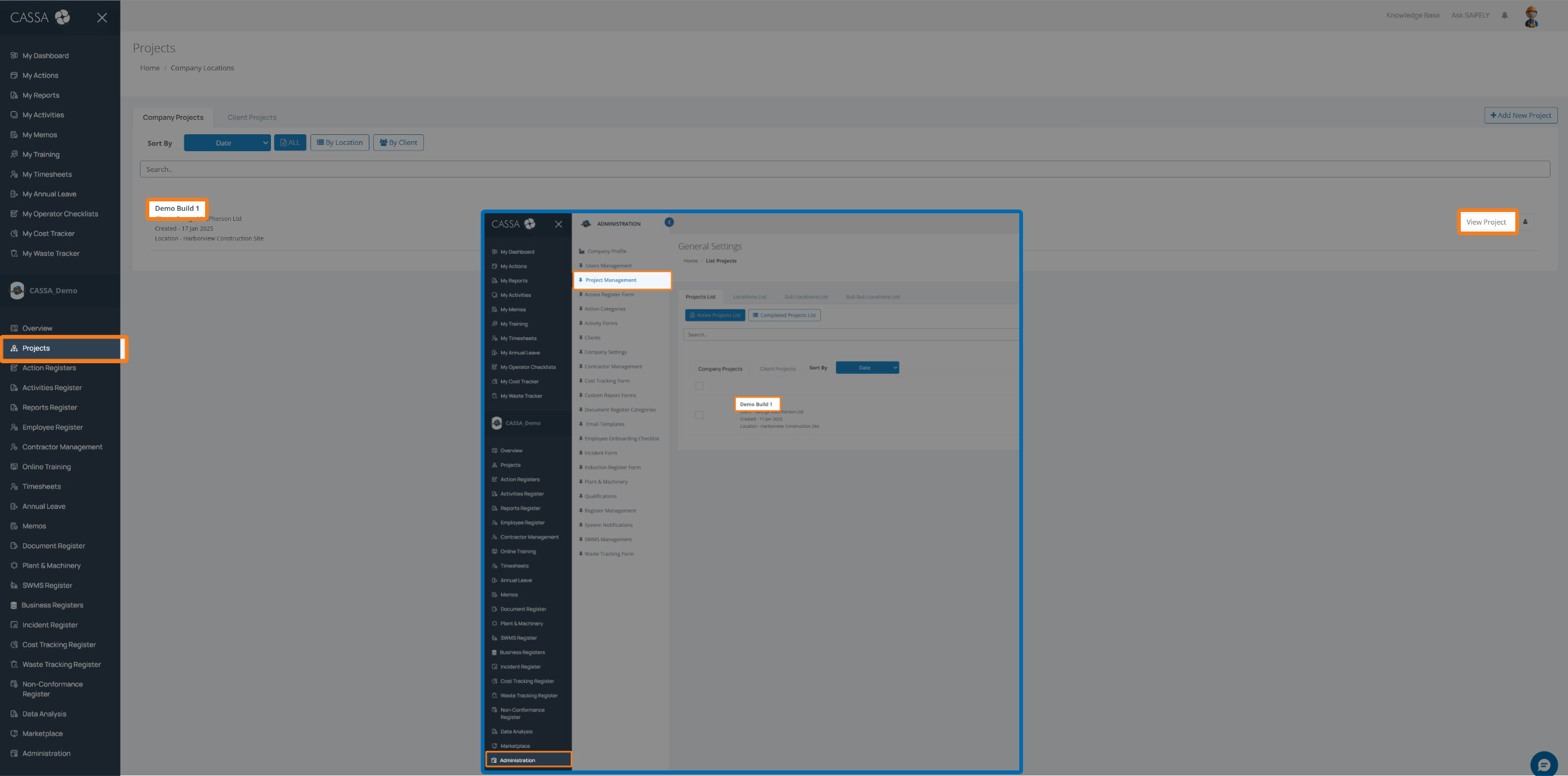
Task: Open the user avatar profile at top right
Action: coord(1531,17)
